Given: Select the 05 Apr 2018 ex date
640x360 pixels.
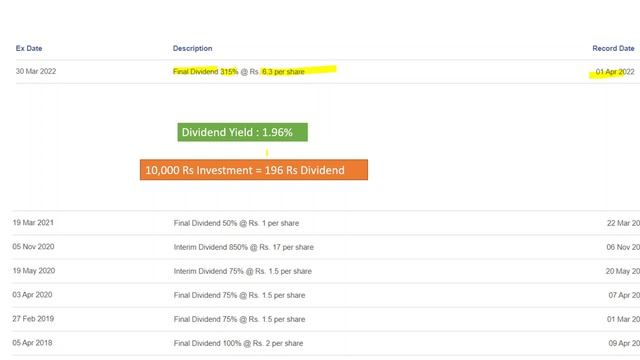Looking at the screenshot, I should [x=32, y=343].
